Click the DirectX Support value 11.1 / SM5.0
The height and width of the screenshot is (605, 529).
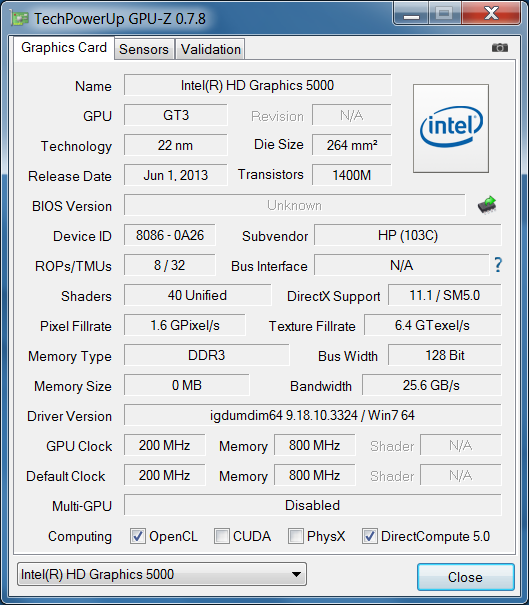[444, 296]
